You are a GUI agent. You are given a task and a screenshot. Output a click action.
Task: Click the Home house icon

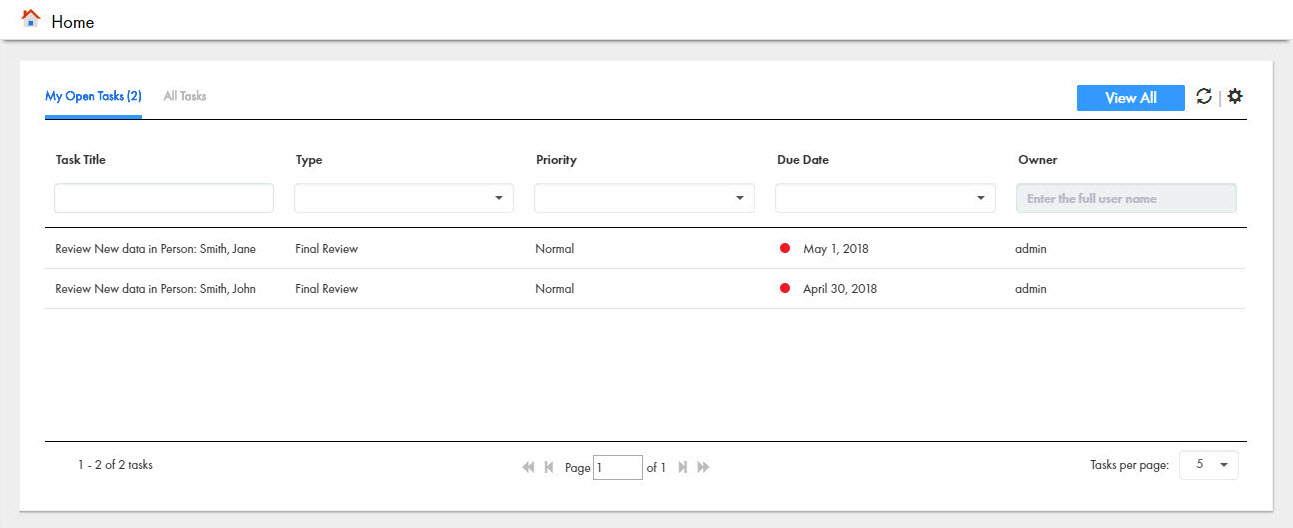(31, 19)
